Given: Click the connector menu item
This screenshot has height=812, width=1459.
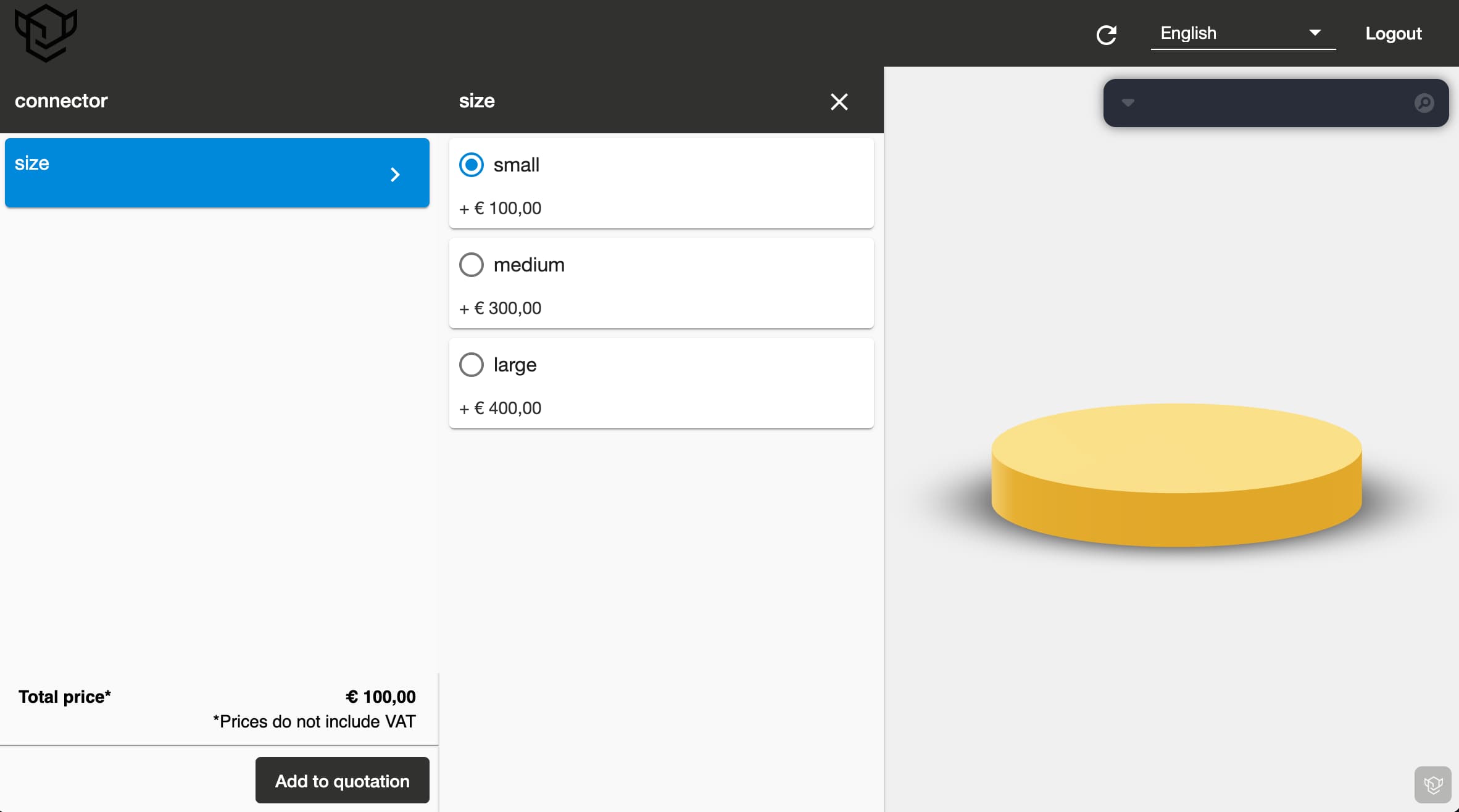Looking at the screenshot, I should [62, 99].
